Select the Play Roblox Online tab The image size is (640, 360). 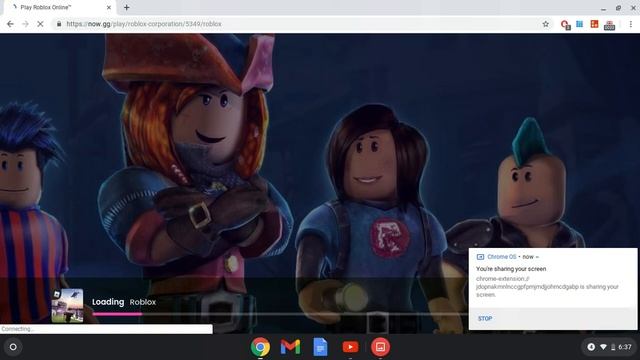59,7
